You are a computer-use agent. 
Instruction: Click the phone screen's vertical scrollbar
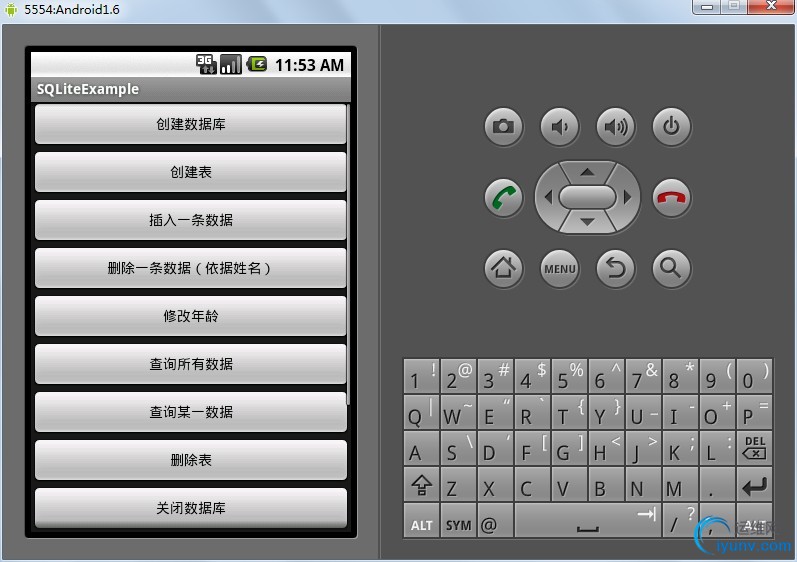pos(348,254)
